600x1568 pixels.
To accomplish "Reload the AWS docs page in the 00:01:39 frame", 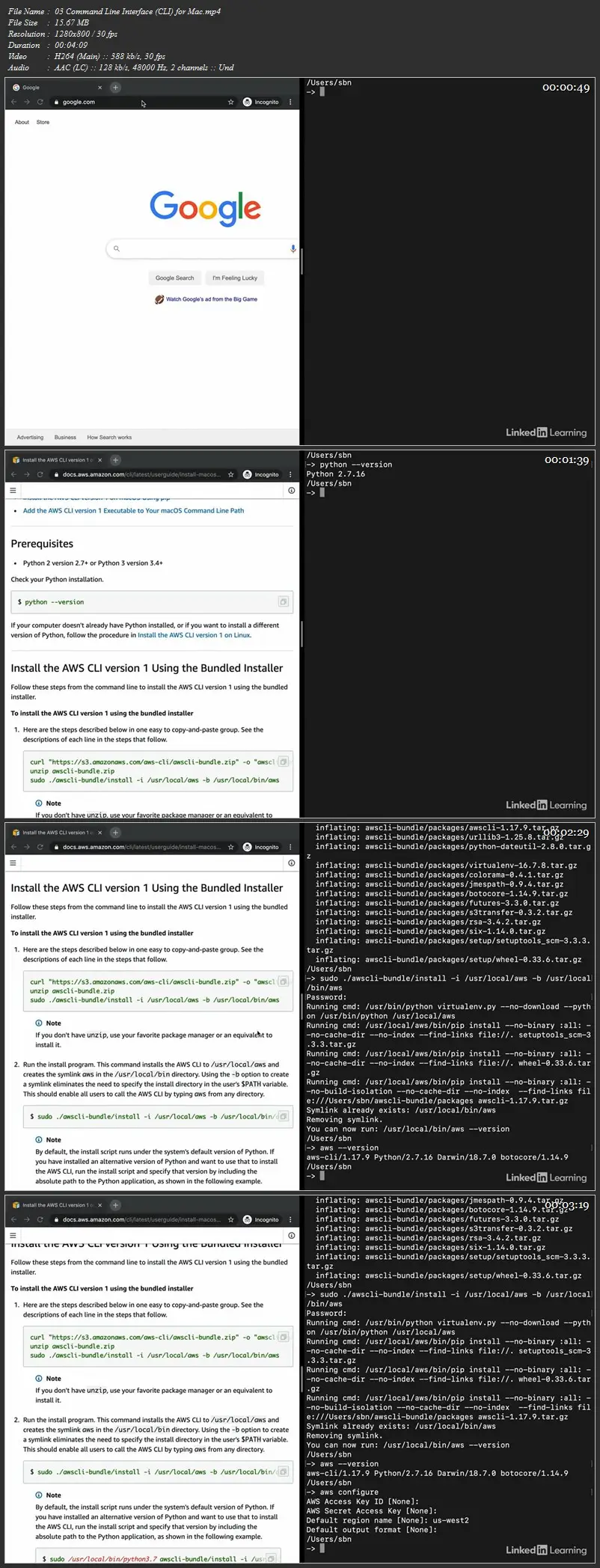I will click(x=40, y=474).
